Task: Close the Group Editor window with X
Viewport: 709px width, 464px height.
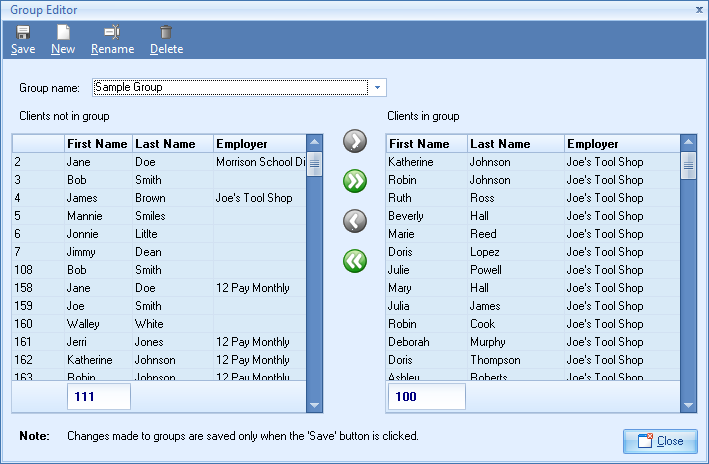Action: point(699,8)
